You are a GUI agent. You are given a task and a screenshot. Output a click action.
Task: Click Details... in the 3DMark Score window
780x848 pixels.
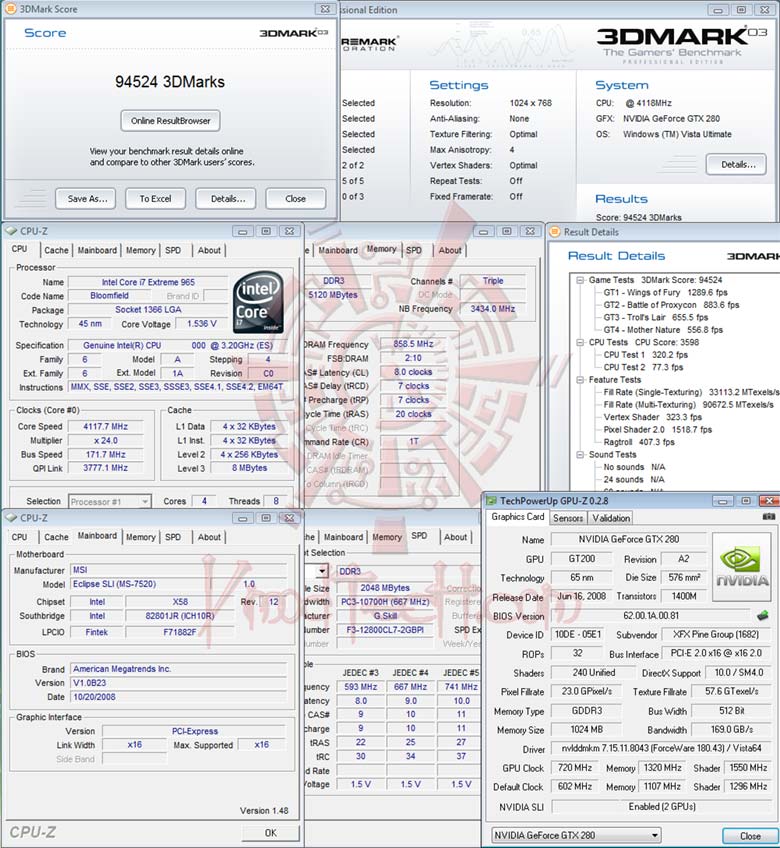(x=228, y=198)
